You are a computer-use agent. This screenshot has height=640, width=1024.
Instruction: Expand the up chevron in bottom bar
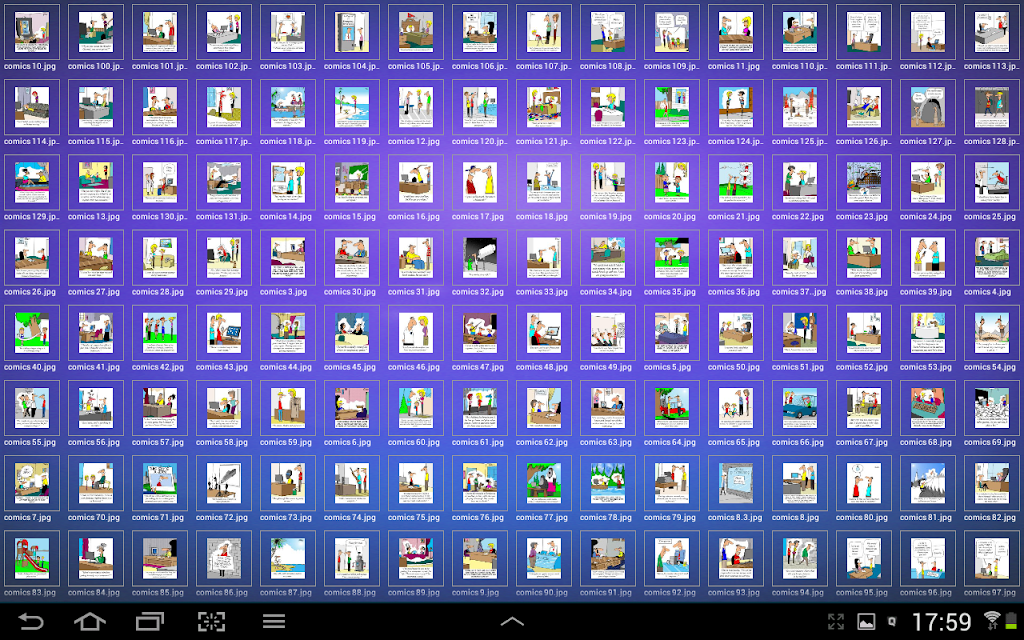click(x=512, y=622)
